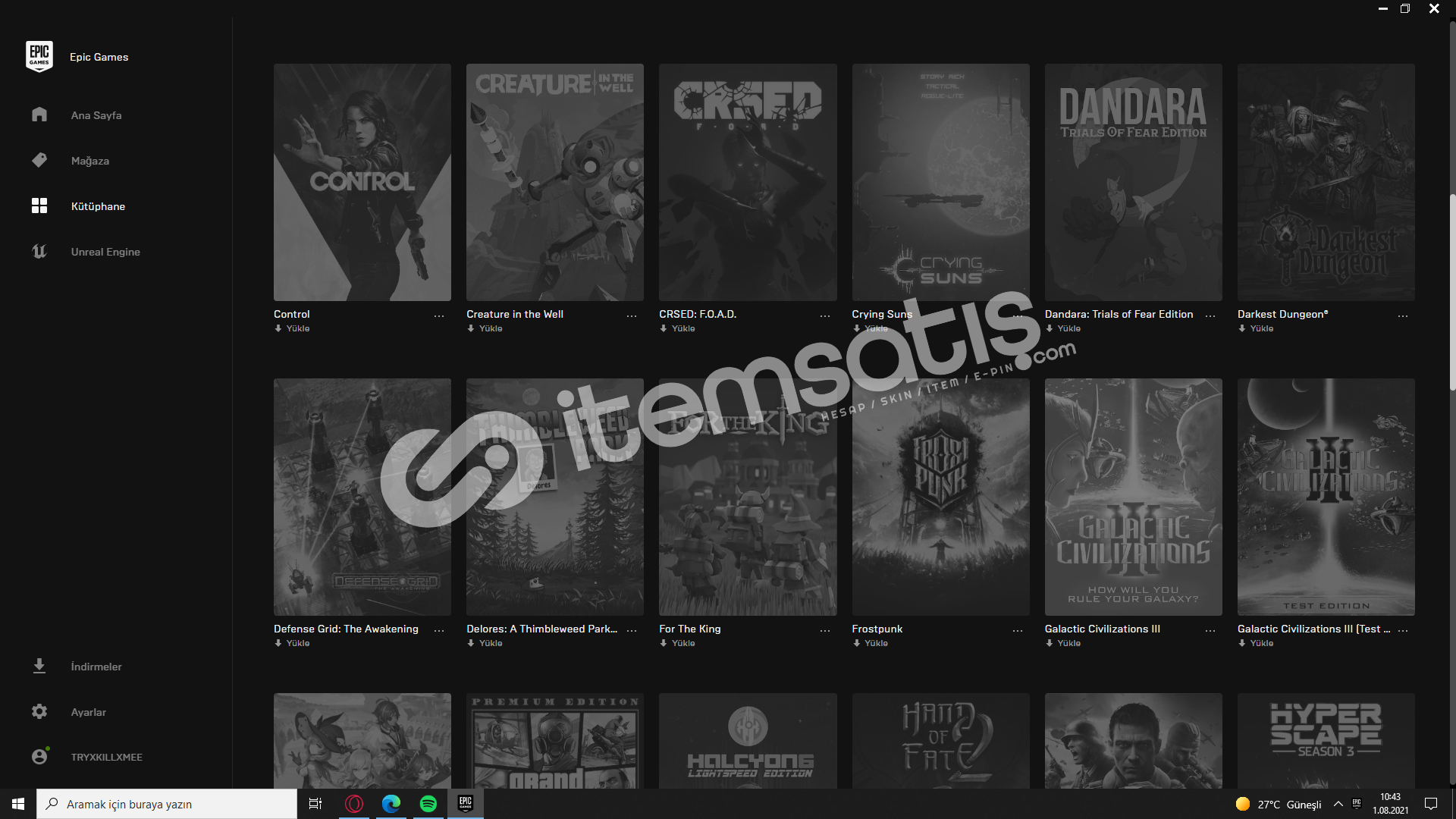Screen dimensions: 1456x819
Task: Open Opera browser from taskbar
Action: point(354,804)
